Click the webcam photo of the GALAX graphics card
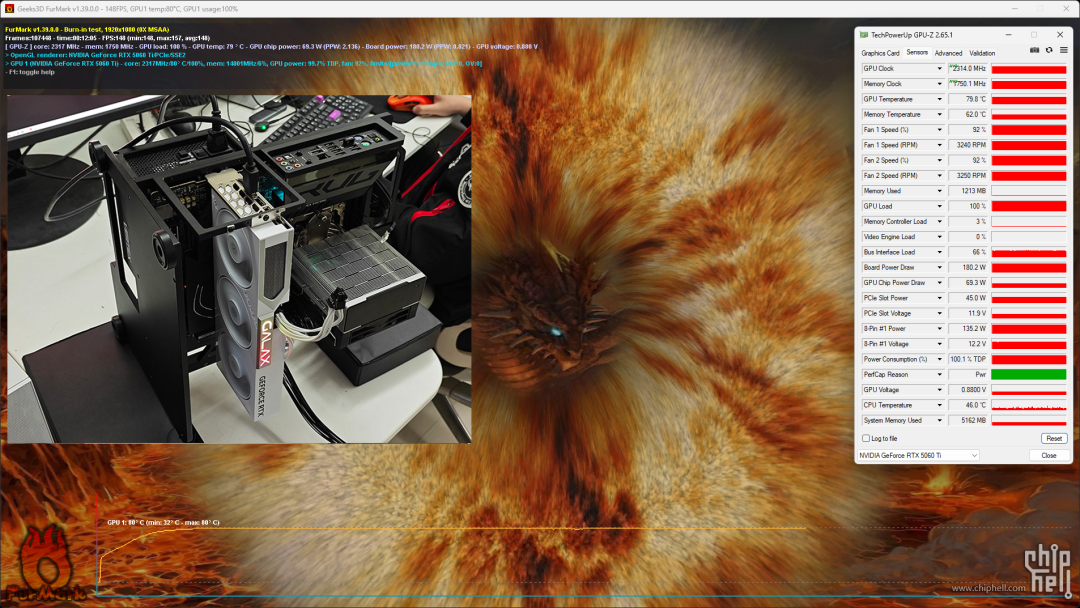This screenshot has height=608, width=1080. tap(239, 269)
